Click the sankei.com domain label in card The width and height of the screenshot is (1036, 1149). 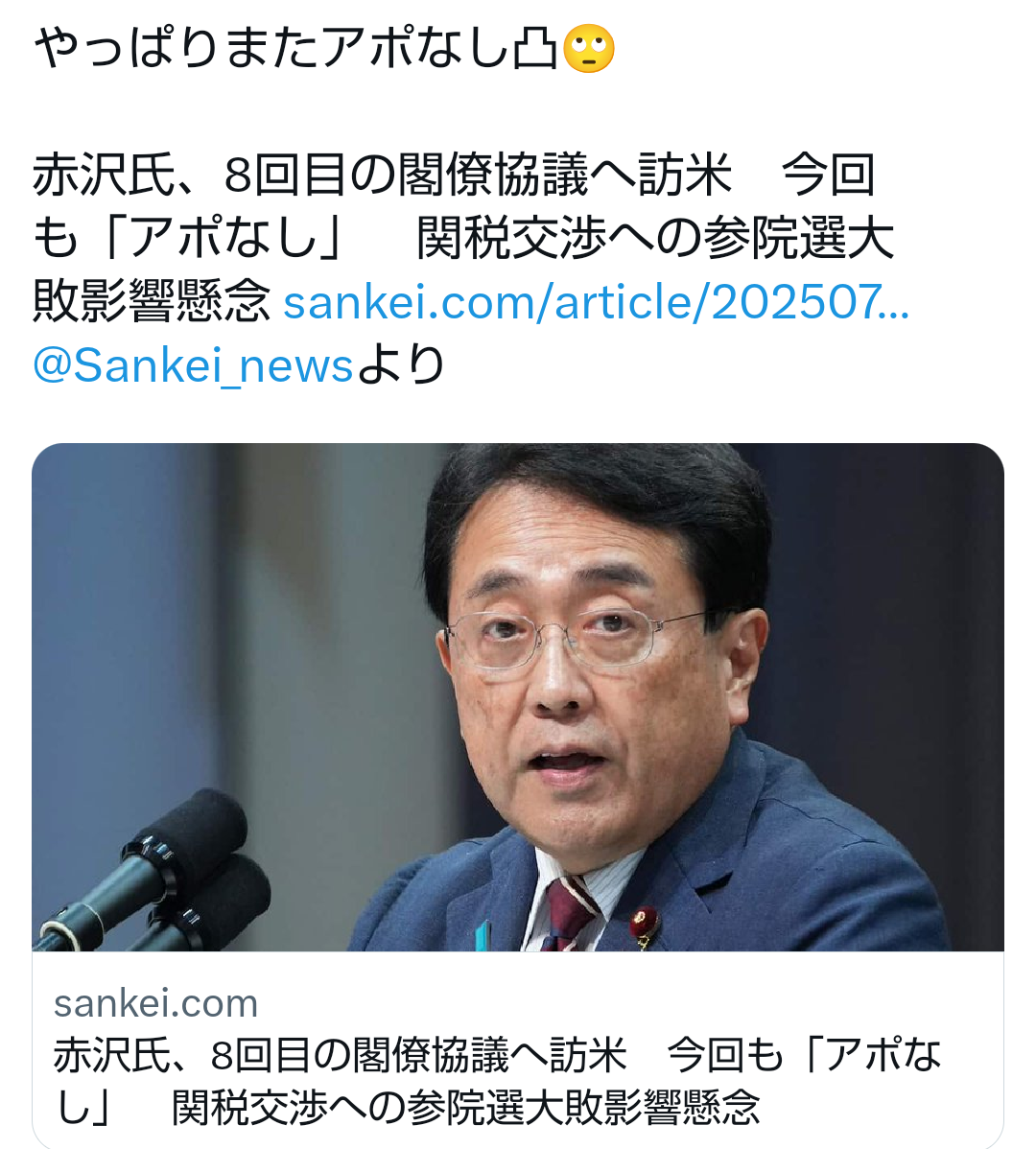pyautogui.click(x=155, y=1003)
